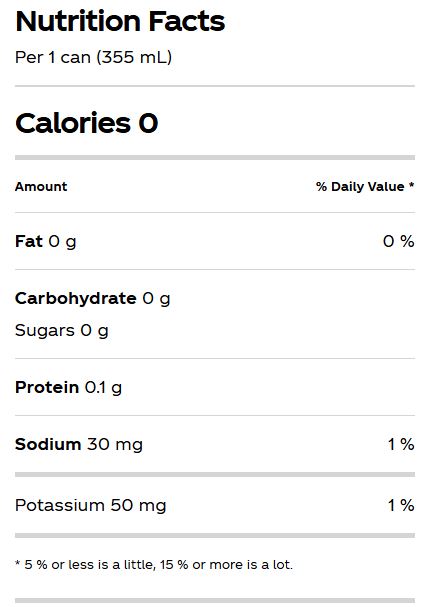The height and width of the screenshot is (607, 431).
Task: Click the asterisk beside % Daily Value
Action: [x=411, y=185]
